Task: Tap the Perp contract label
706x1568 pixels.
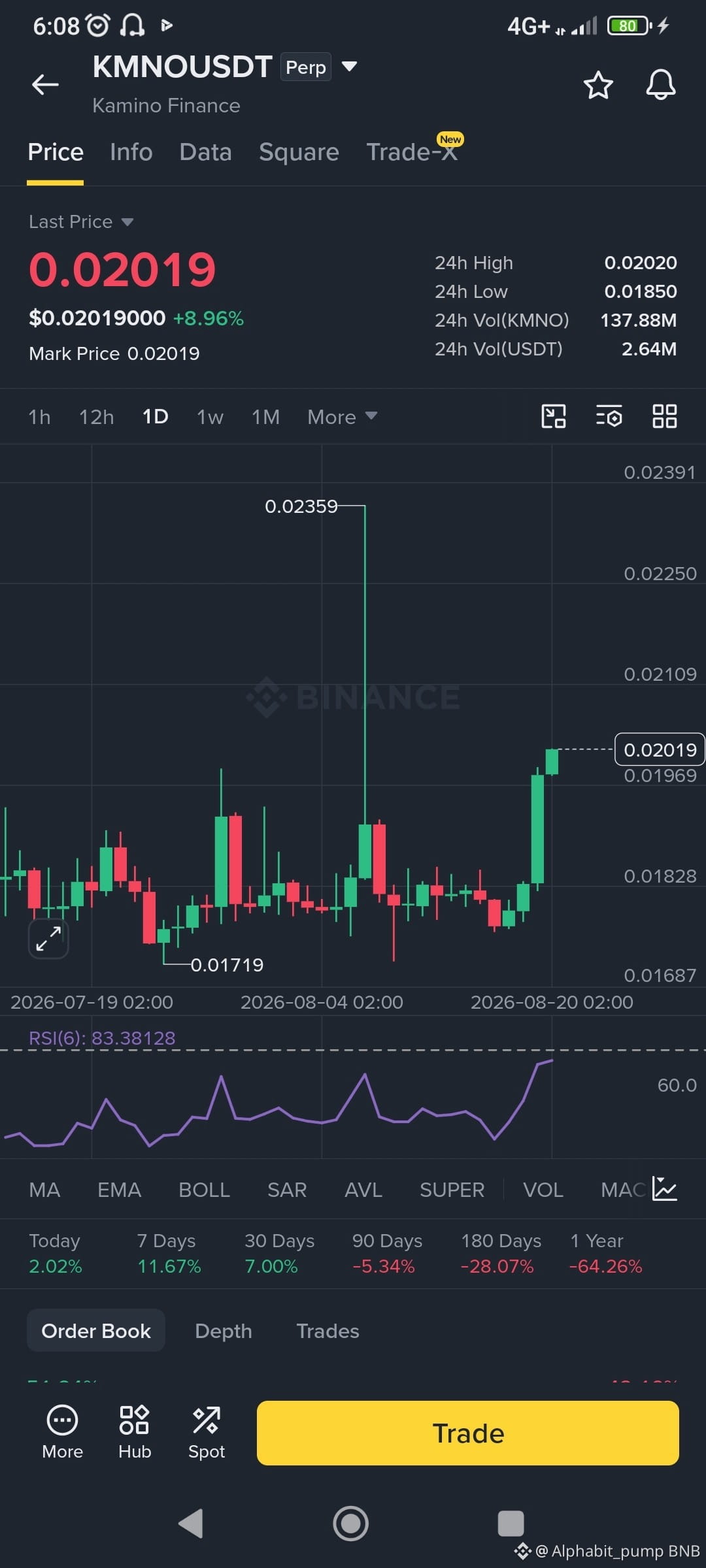Action: pyautogui.click(x=306, y=67)
